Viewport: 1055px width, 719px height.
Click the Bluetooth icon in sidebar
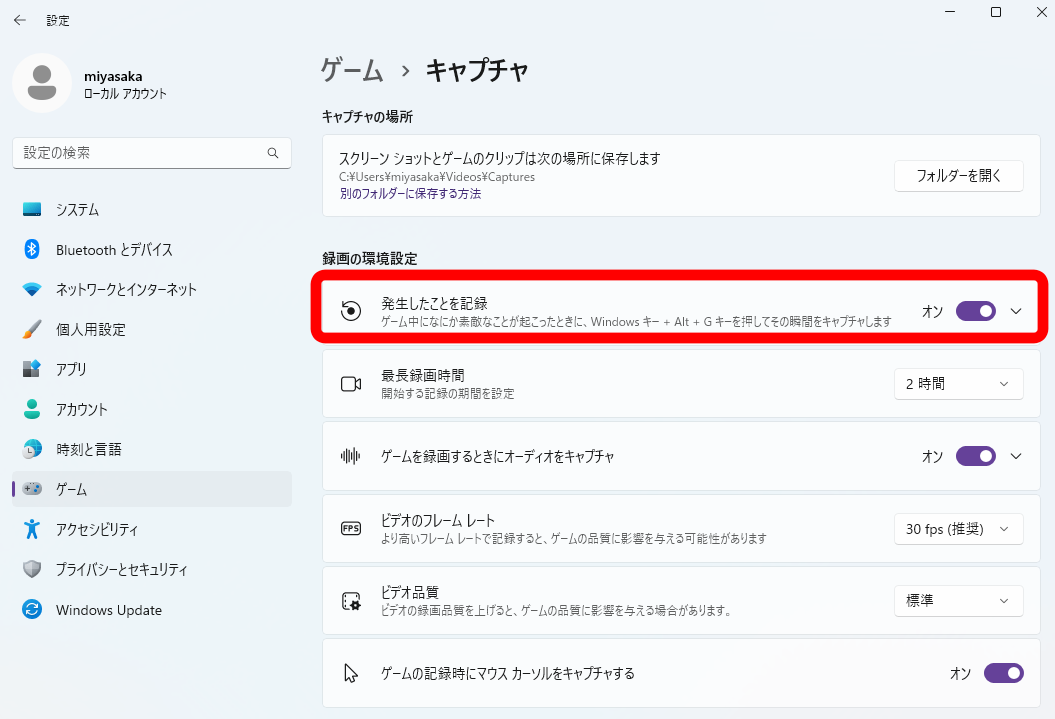pos(32,249)
